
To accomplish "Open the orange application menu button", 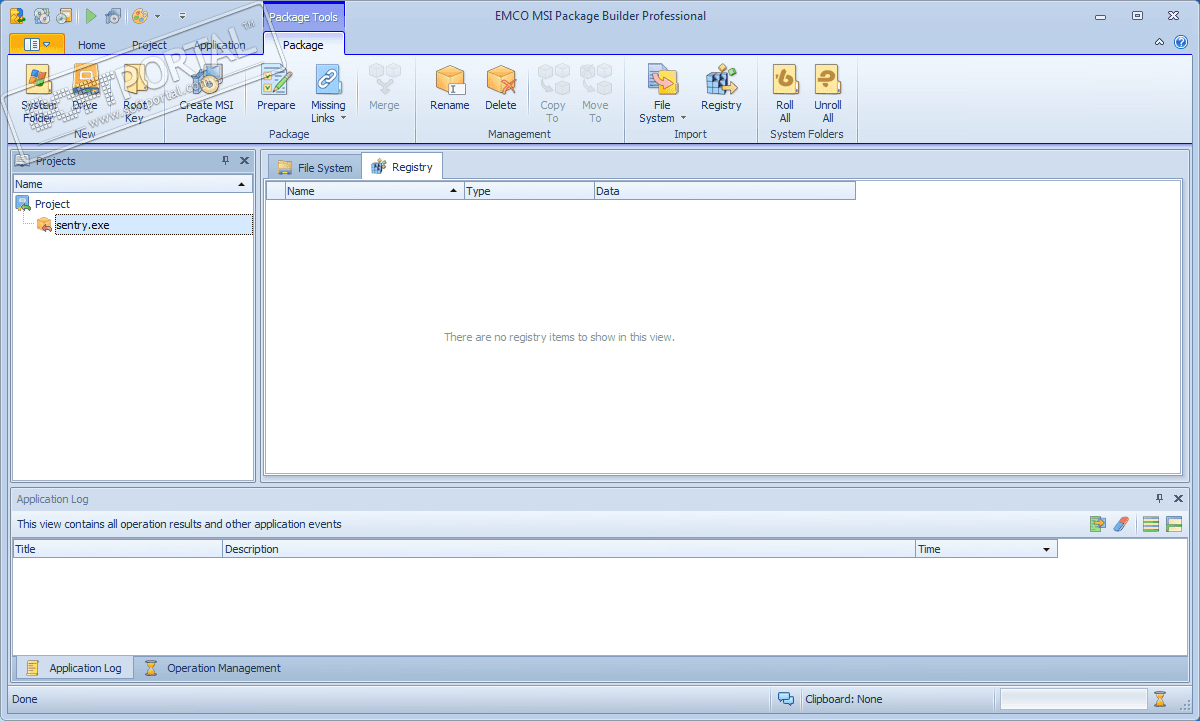I will click(37, 44).
